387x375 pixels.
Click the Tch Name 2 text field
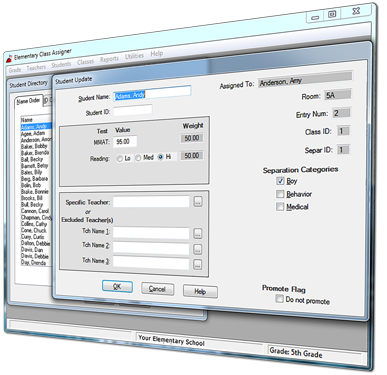151,248
